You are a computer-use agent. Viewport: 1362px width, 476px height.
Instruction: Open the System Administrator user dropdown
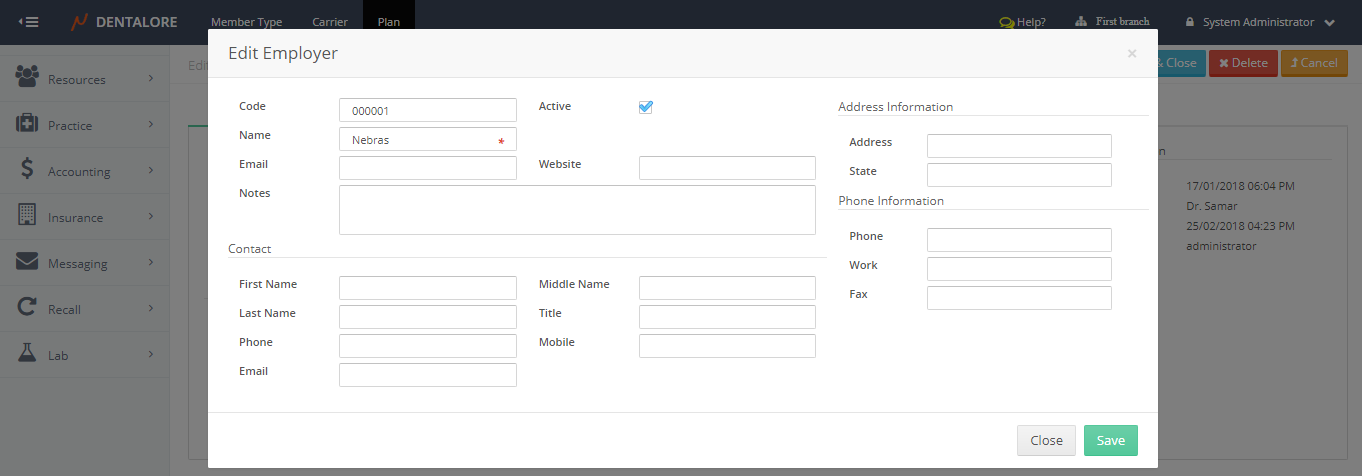click(x=1258, y=22)
